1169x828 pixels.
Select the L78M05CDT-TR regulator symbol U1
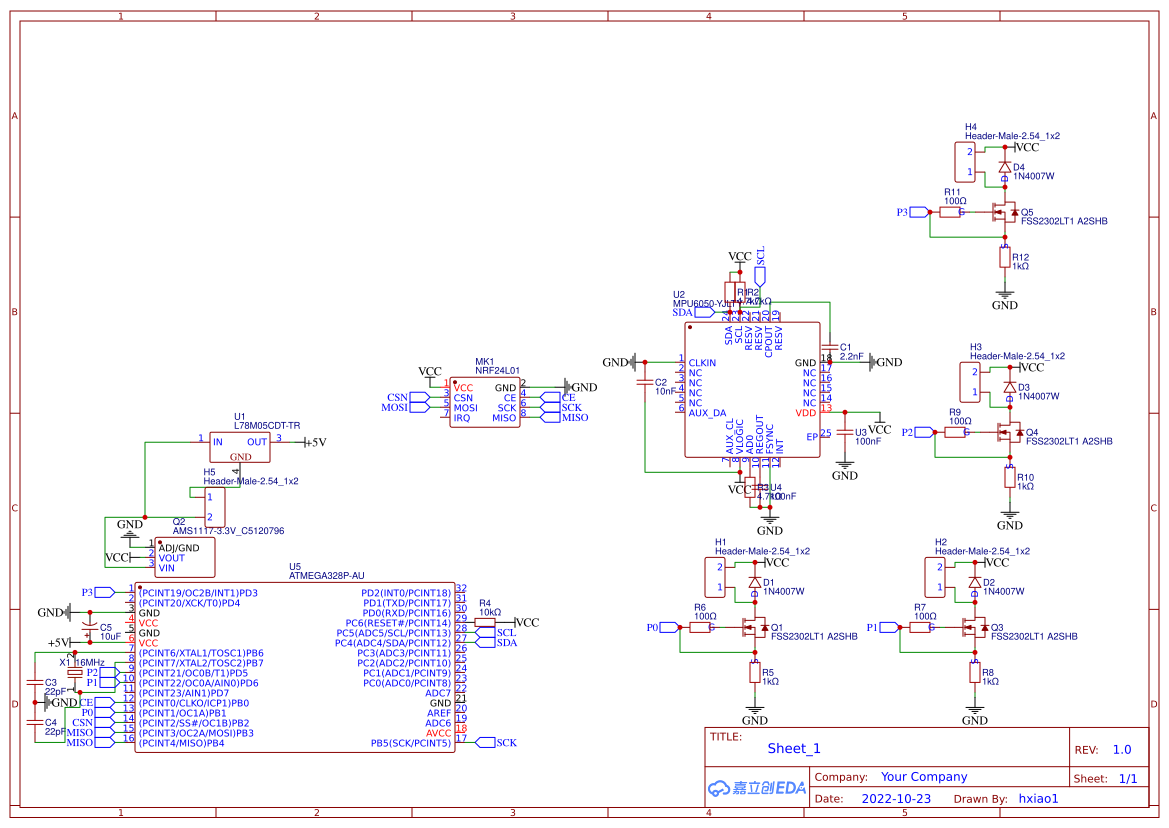tap(240, 447)
